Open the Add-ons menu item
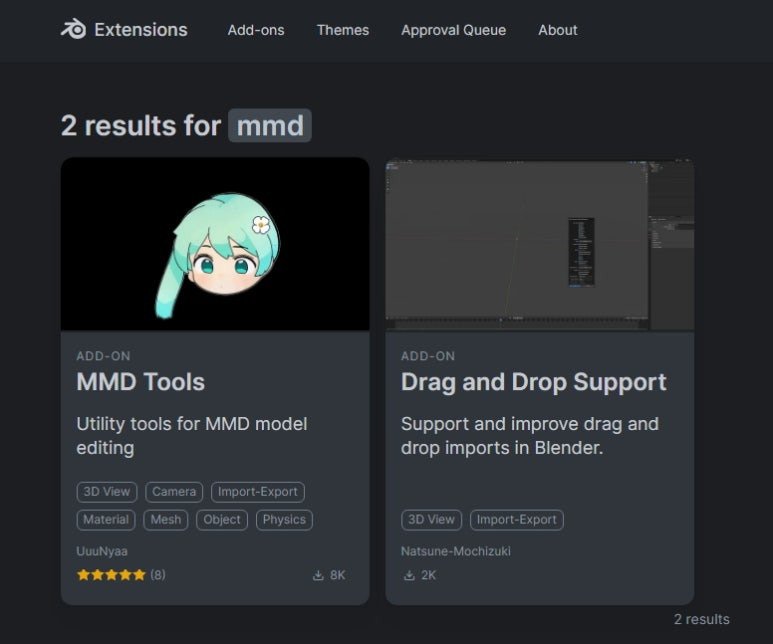This screenshot has width=773, height=644. pyautogui.click(x=256, y=30)
